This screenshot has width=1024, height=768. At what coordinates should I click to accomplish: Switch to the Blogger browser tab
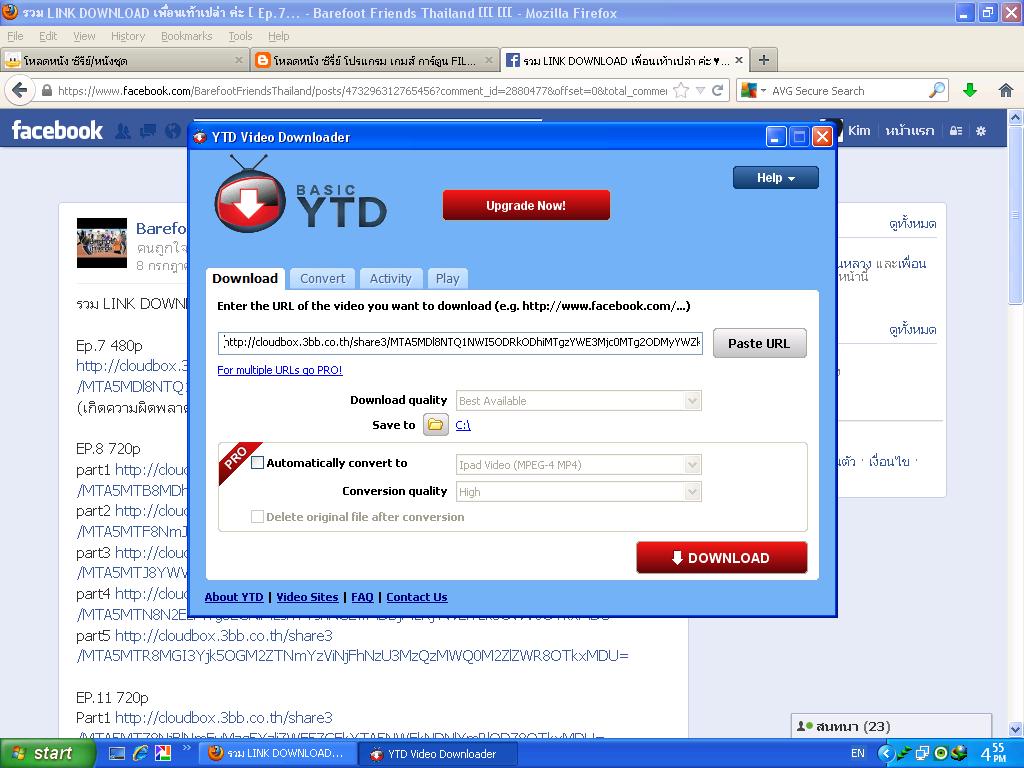[375, 60]
